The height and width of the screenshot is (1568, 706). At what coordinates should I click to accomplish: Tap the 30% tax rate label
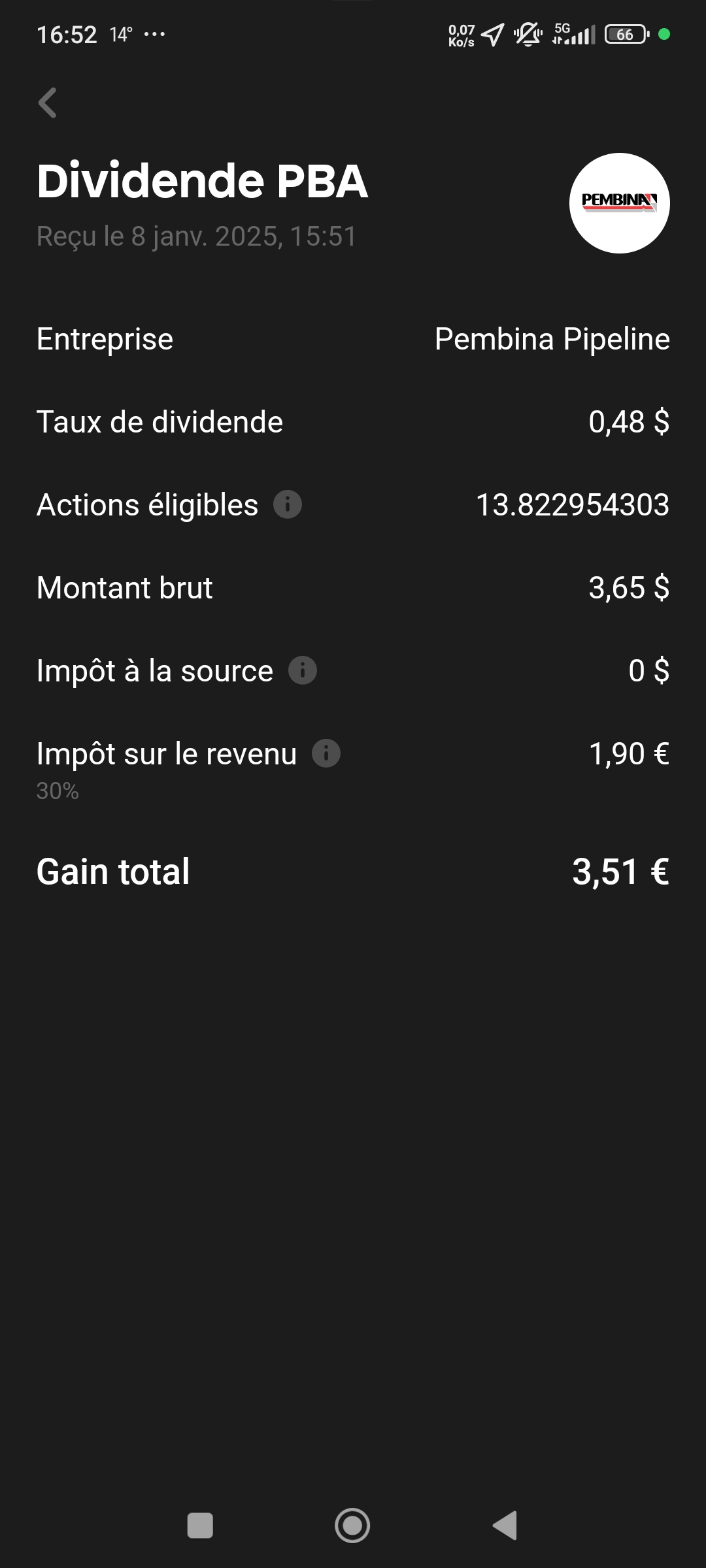(x=58, y=791)
